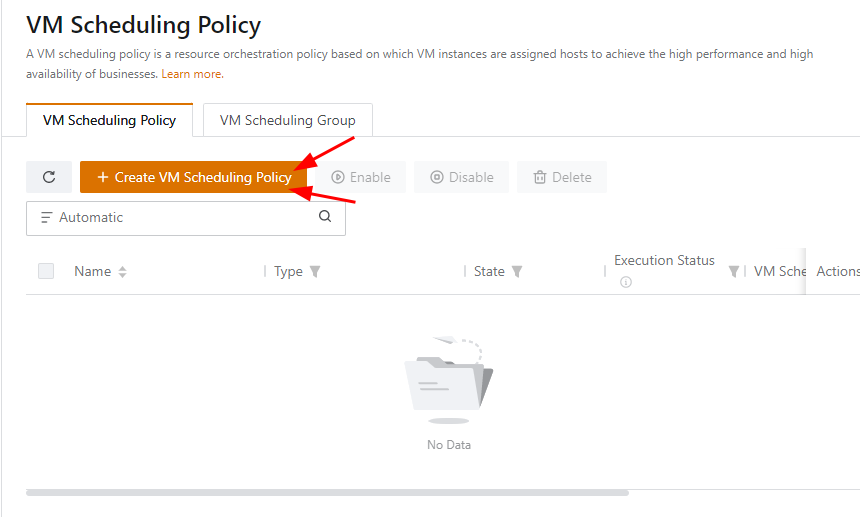Click the Actions column header
This screenshot has height=517, width=860.
pos(836,271)
